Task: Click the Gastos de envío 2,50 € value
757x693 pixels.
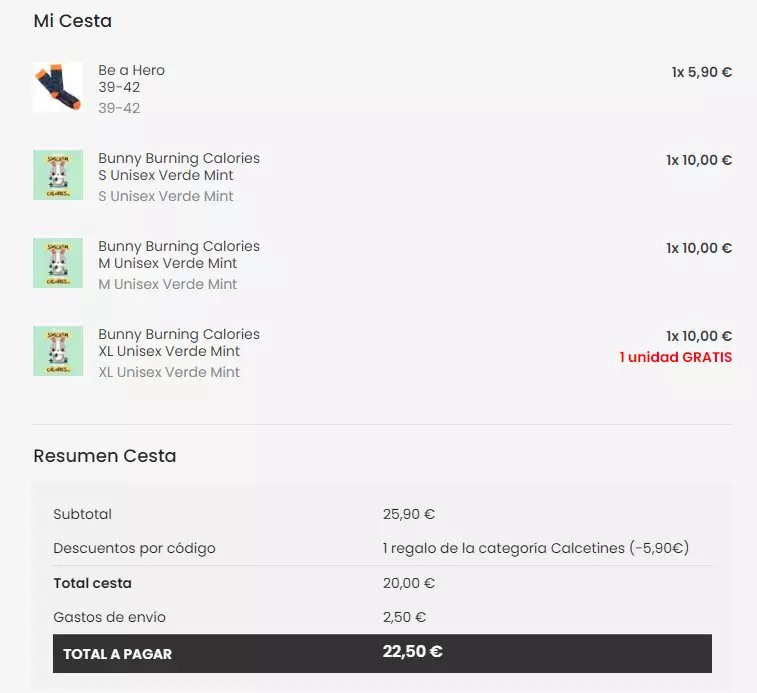Action: tap(405, 617)
